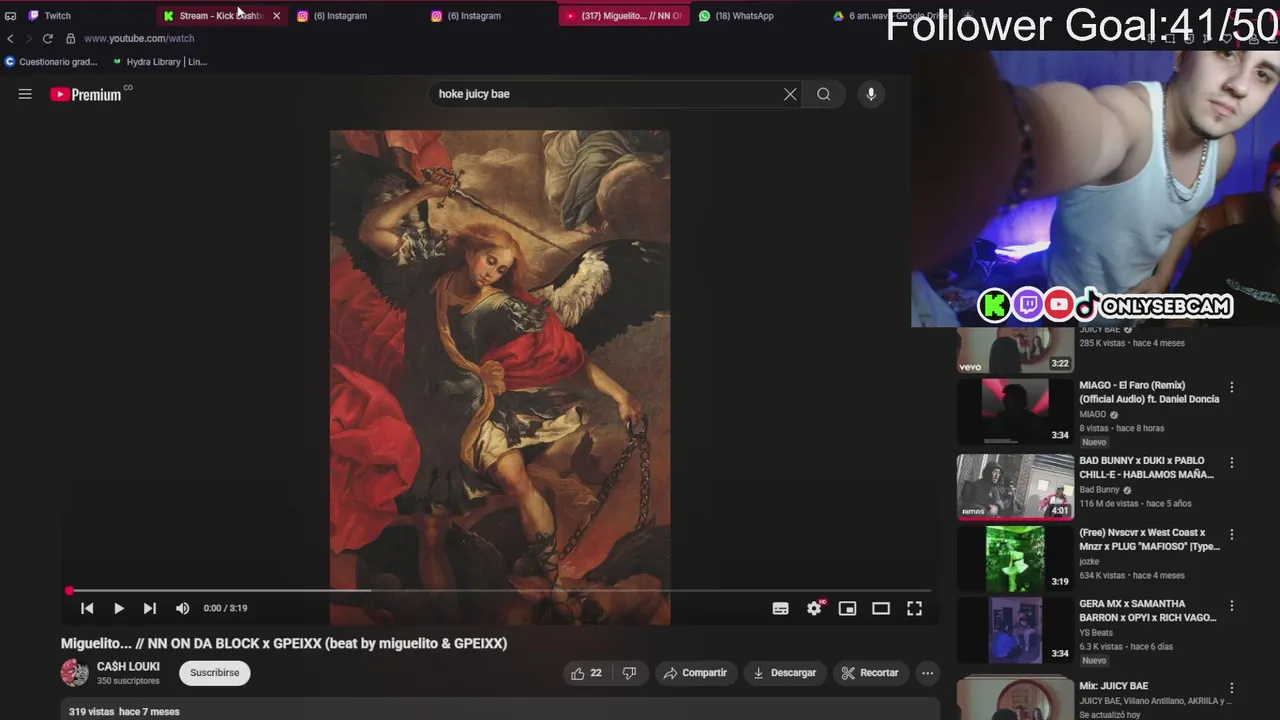This screenshot has height=720, width=1280.
Task: Clear the search text with X icon
Action: [x=790, y=94]
